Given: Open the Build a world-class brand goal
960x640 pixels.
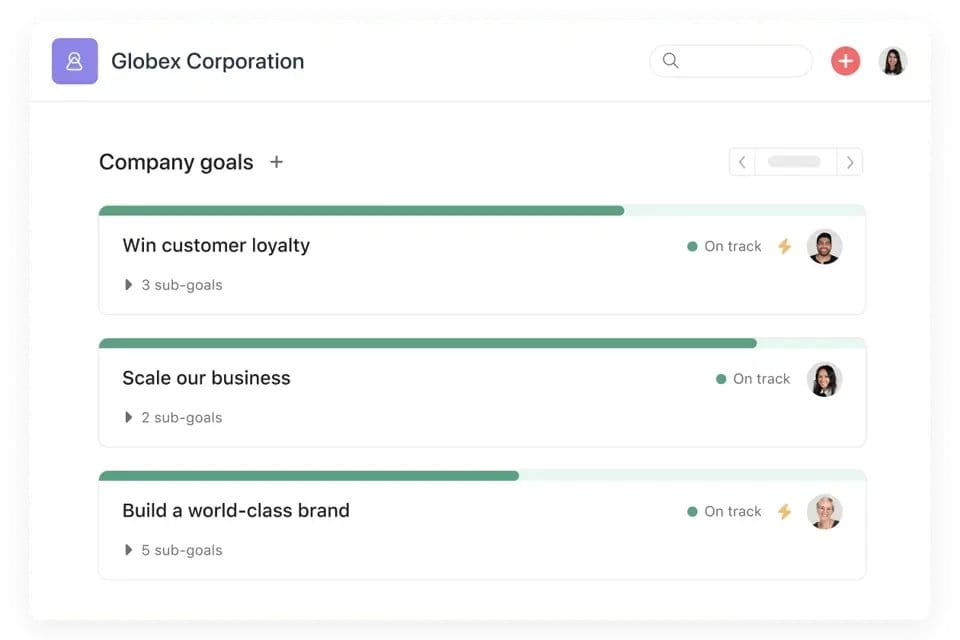Looking at the screenshot, I should [236, 510].
